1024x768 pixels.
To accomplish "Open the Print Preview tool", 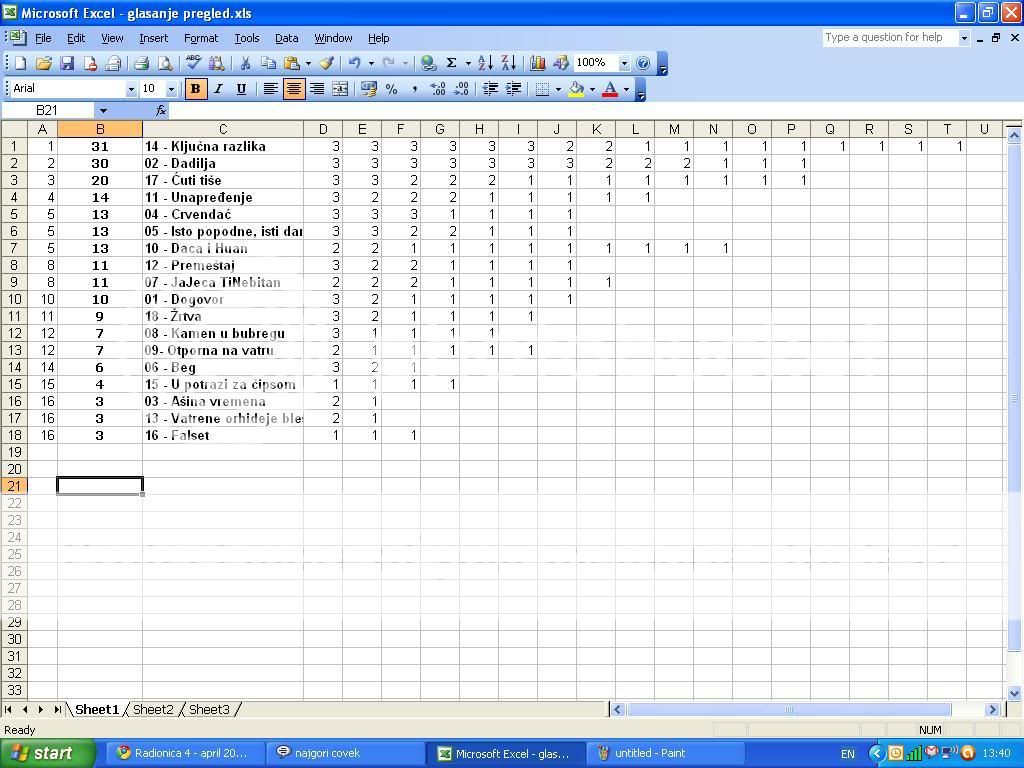I will 165,63.
